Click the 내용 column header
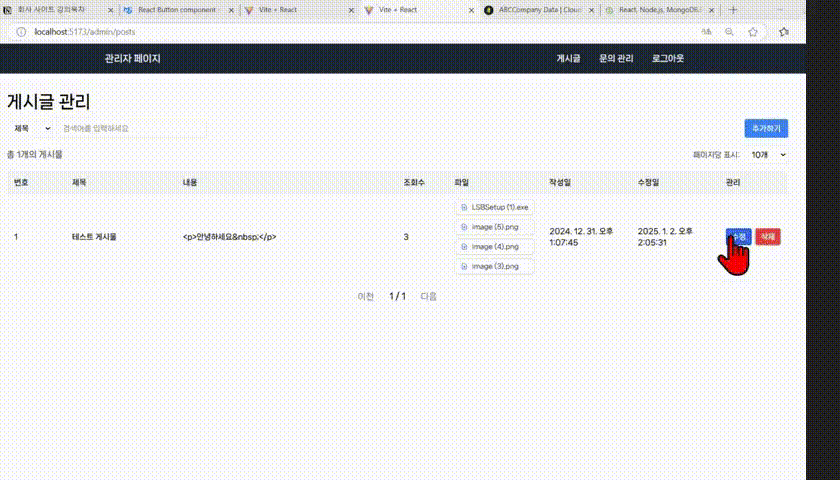 point(190,183)
